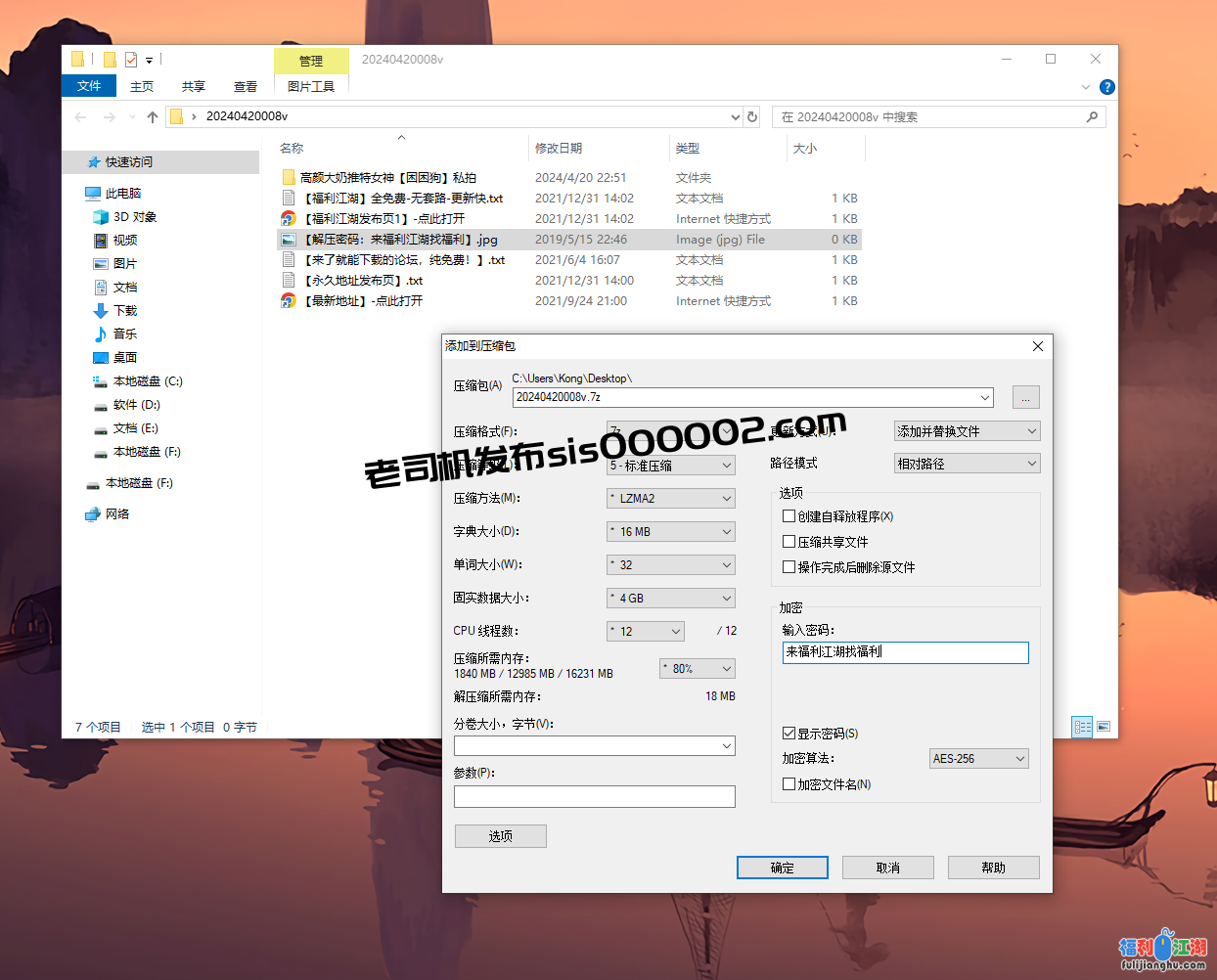Switch to large thumbnails view icon
This screenshot has width=1217, height=980.
tap(1104, 727)
